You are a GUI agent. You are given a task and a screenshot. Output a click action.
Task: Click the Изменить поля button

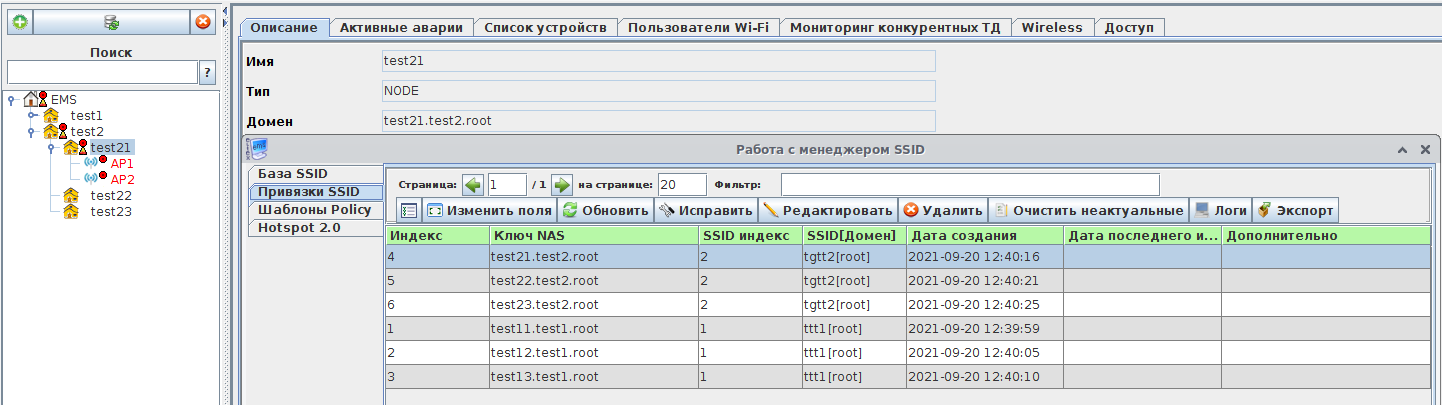489,210
